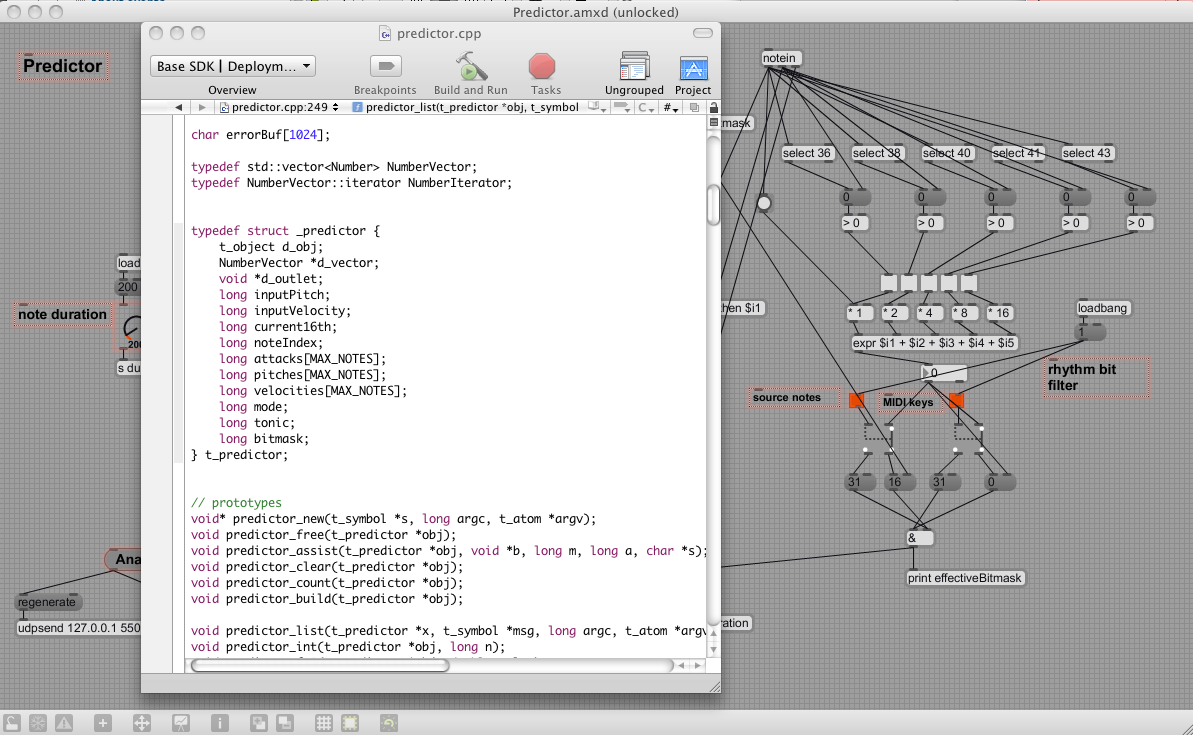
Task: Click the four-arrow move icon in patcher toolbar
Action: click(142, 723)
